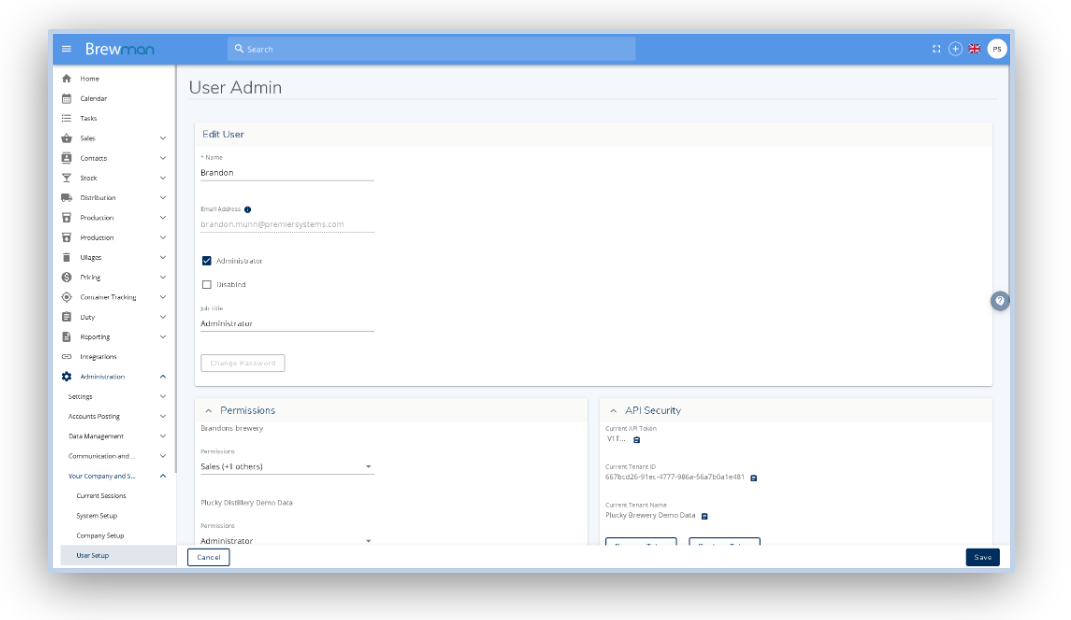Click the help question mark icon

tap(999, 301)
